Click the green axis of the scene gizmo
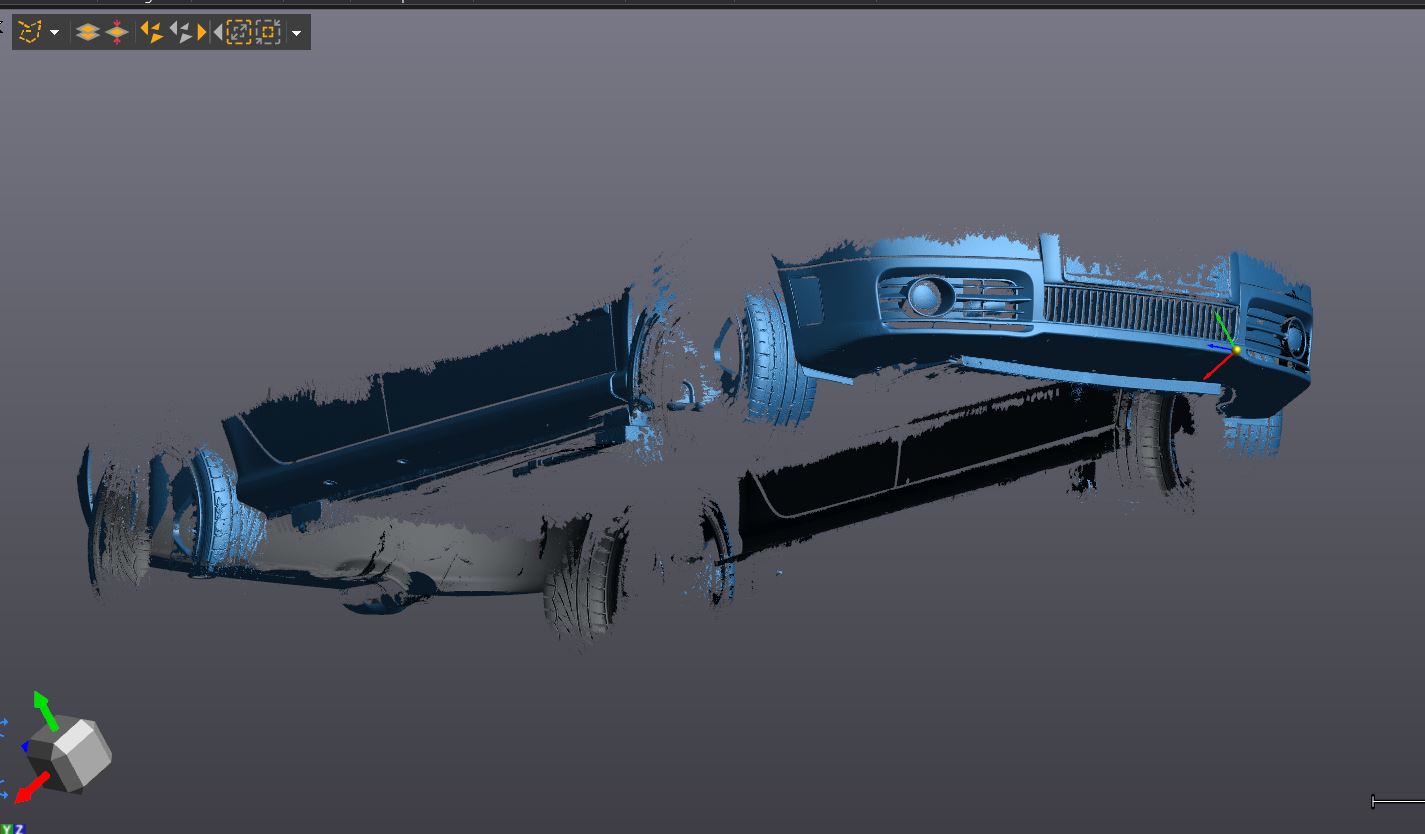The height and width of the screenshot is (834, 1425). (1224, 327)
